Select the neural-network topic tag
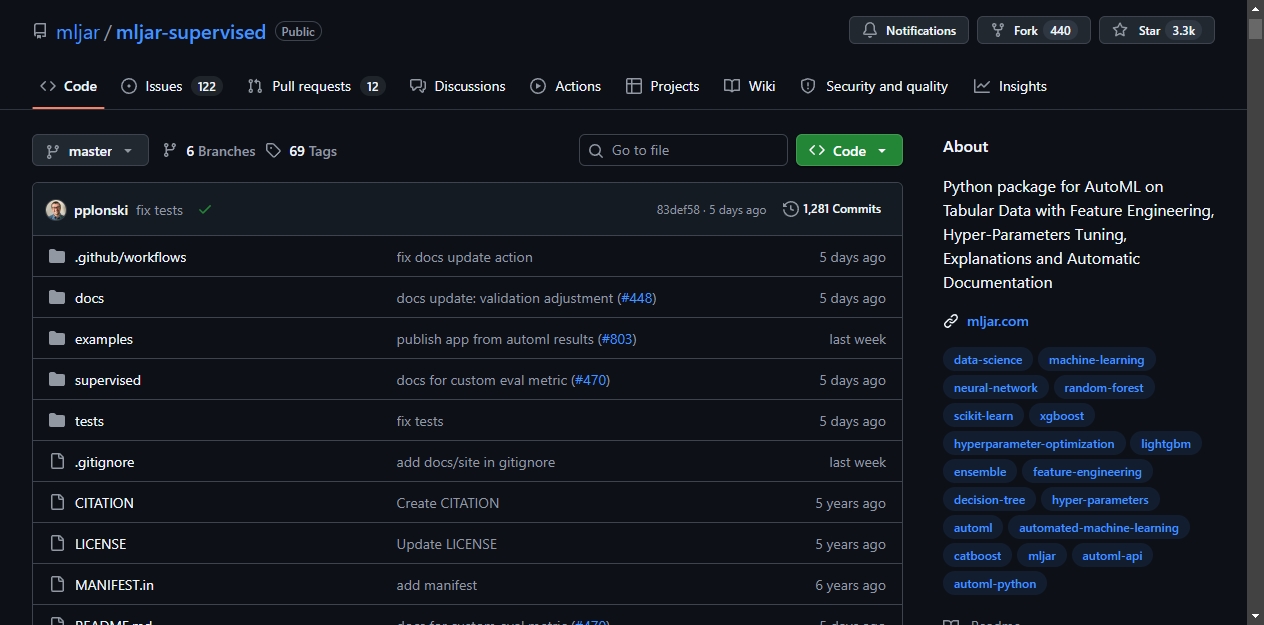The image size is (1264, 625). (996, 388)
